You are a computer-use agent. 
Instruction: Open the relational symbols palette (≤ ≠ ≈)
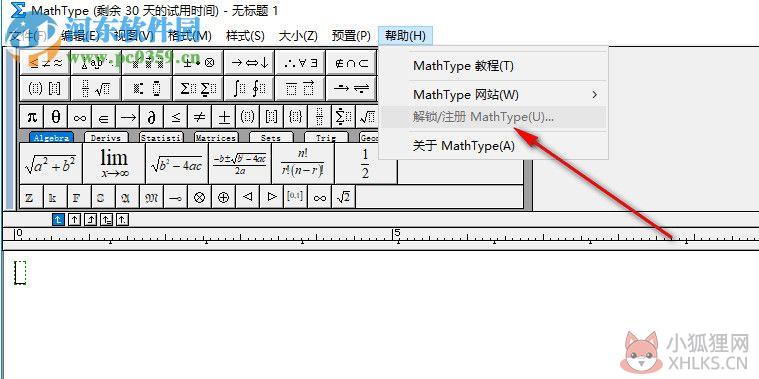click(x=45, y=62)
